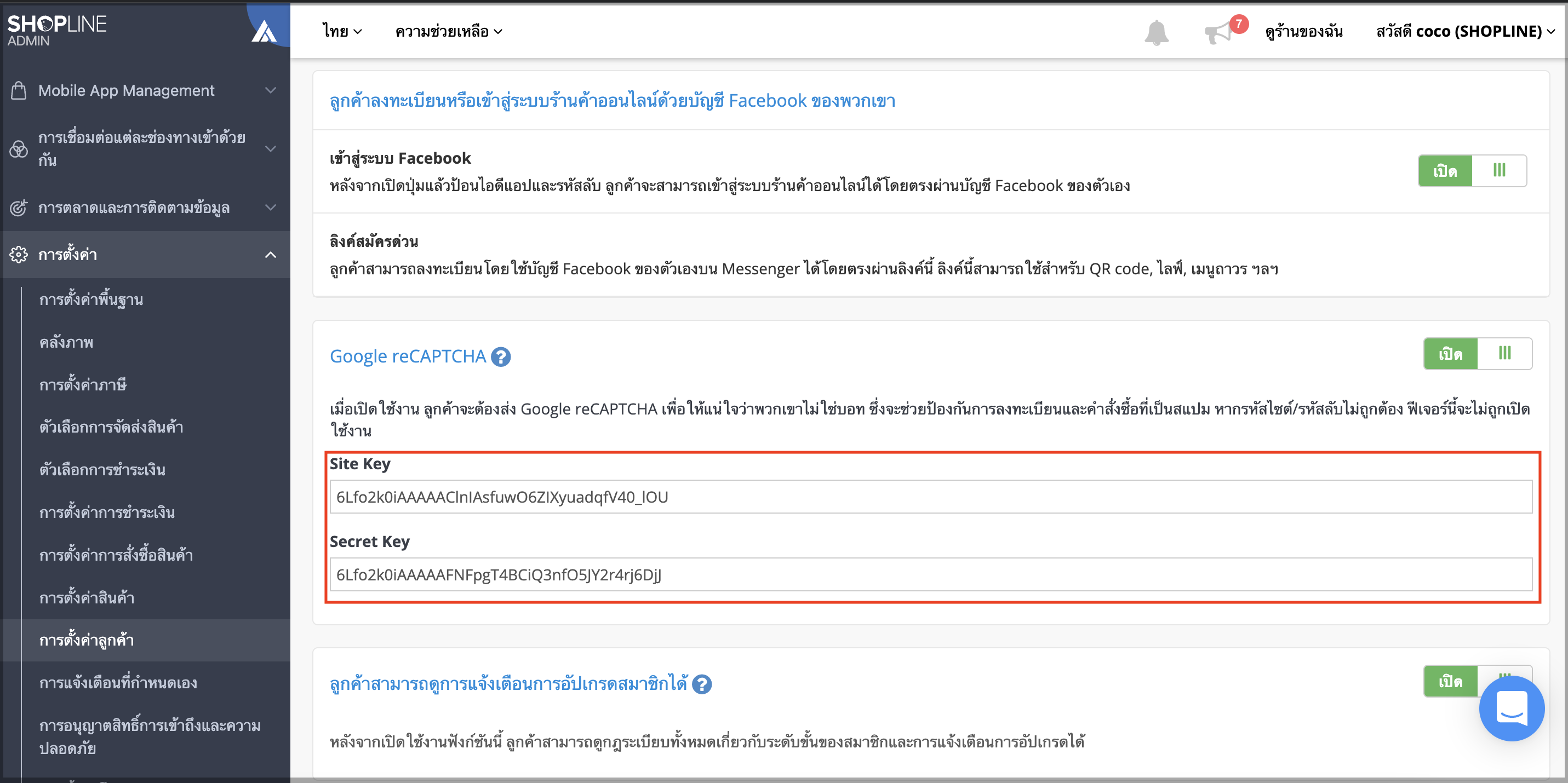The height and width of the screenshot is (783, 1568).
Task: Select การตั้งค่าสินค้า in the sidebar
Action: click(87, 597)
